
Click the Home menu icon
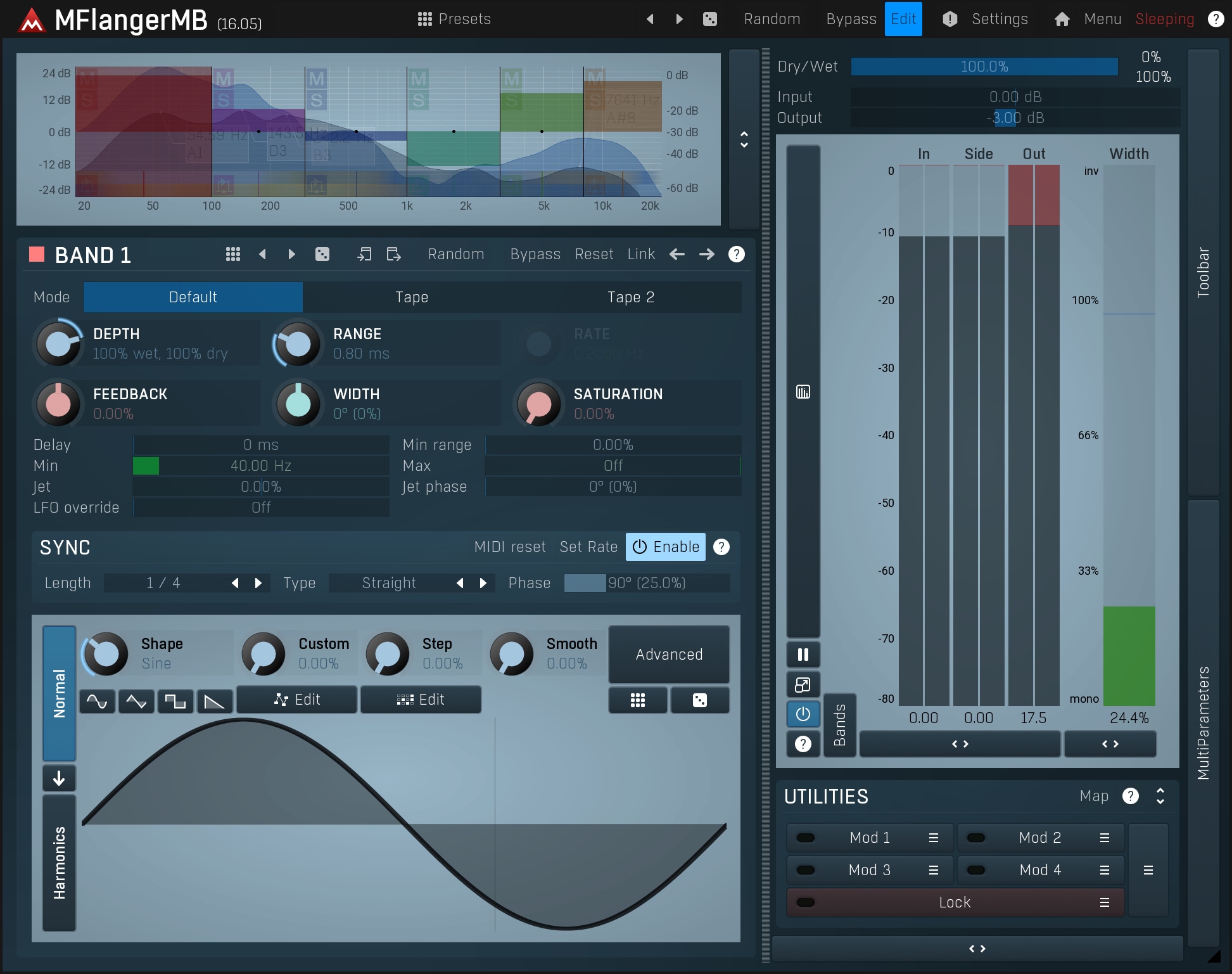coord(1062,19)
